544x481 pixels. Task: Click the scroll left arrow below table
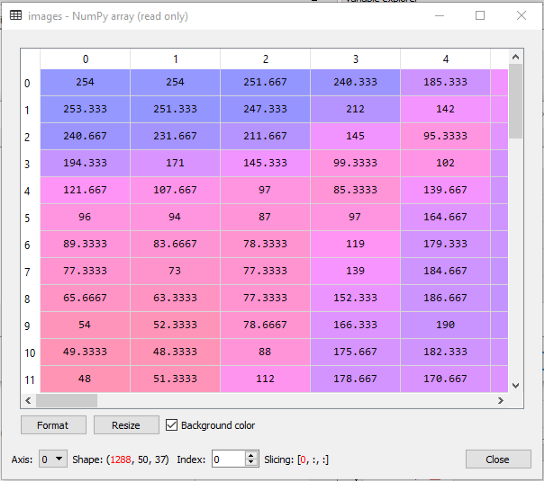point(28,400)
